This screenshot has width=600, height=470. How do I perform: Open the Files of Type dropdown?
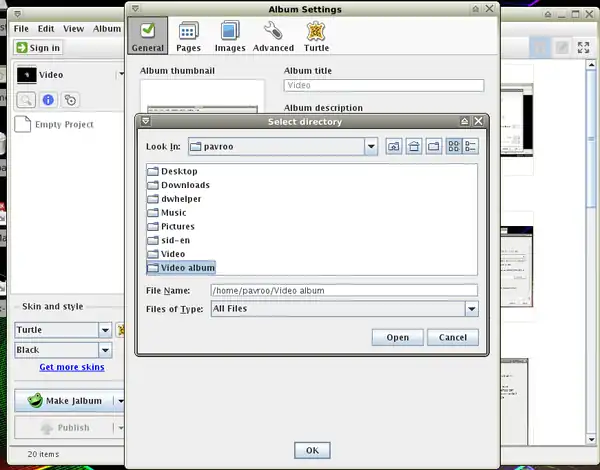coord(470,309)
